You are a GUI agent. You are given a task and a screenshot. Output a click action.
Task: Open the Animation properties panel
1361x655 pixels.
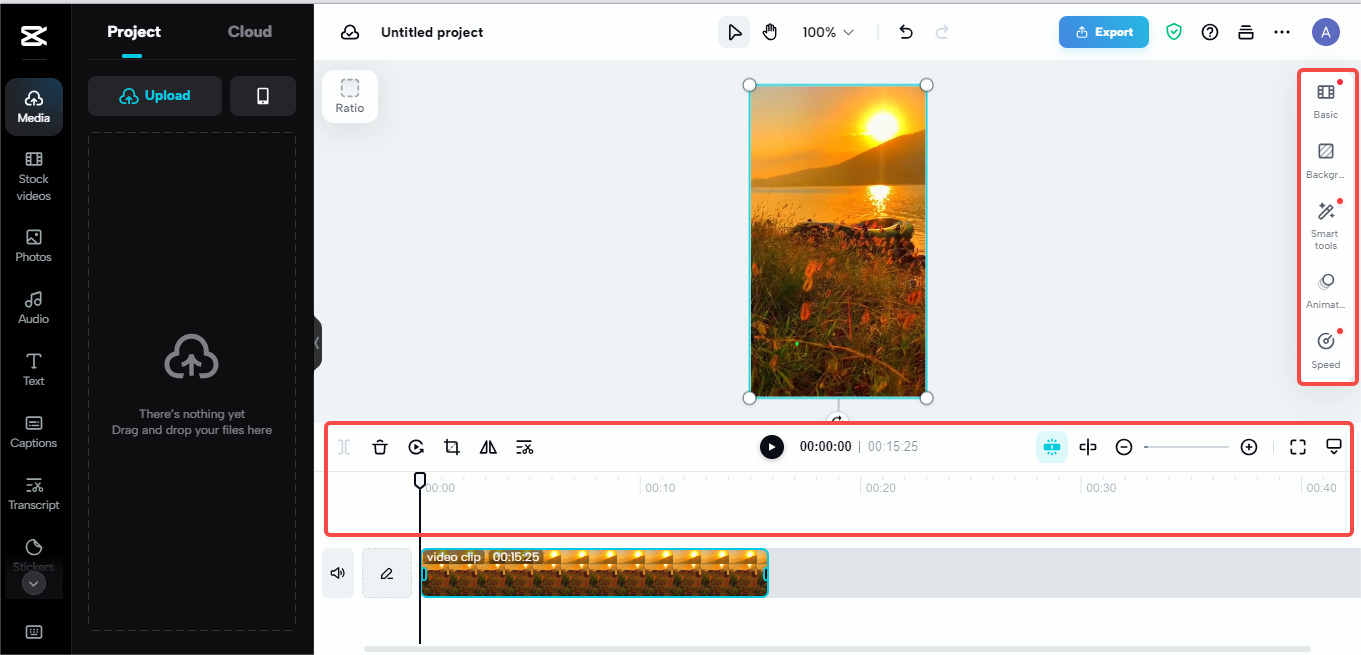click(x=1326, y=291)
